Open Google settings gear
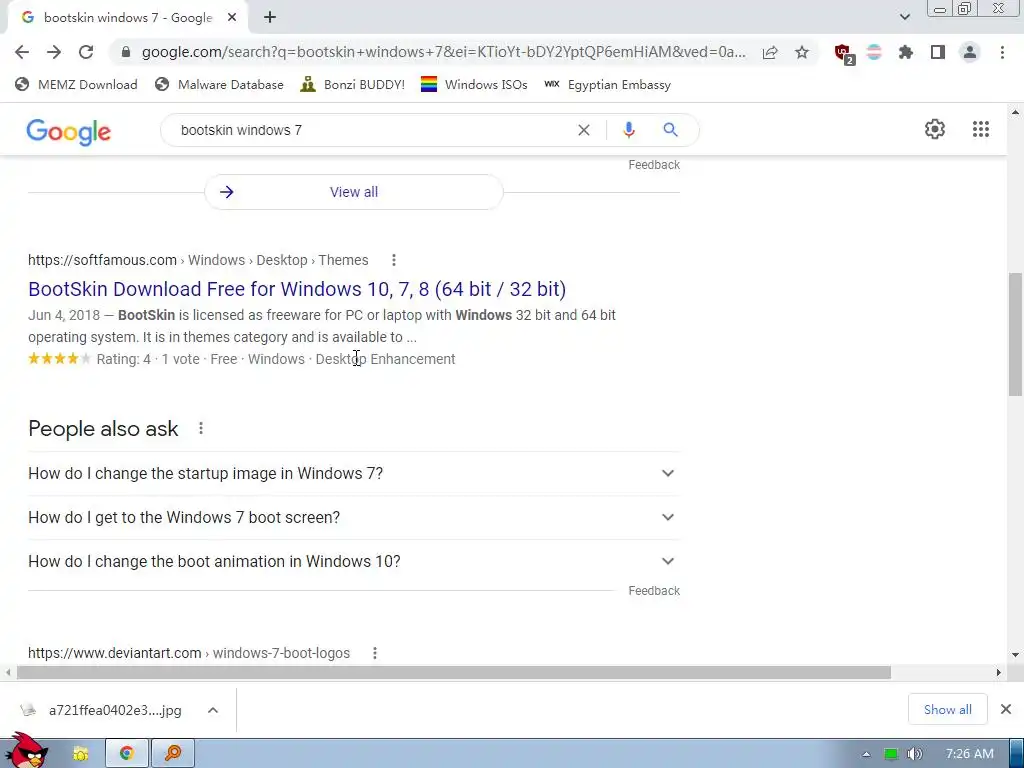 [935, 129]
